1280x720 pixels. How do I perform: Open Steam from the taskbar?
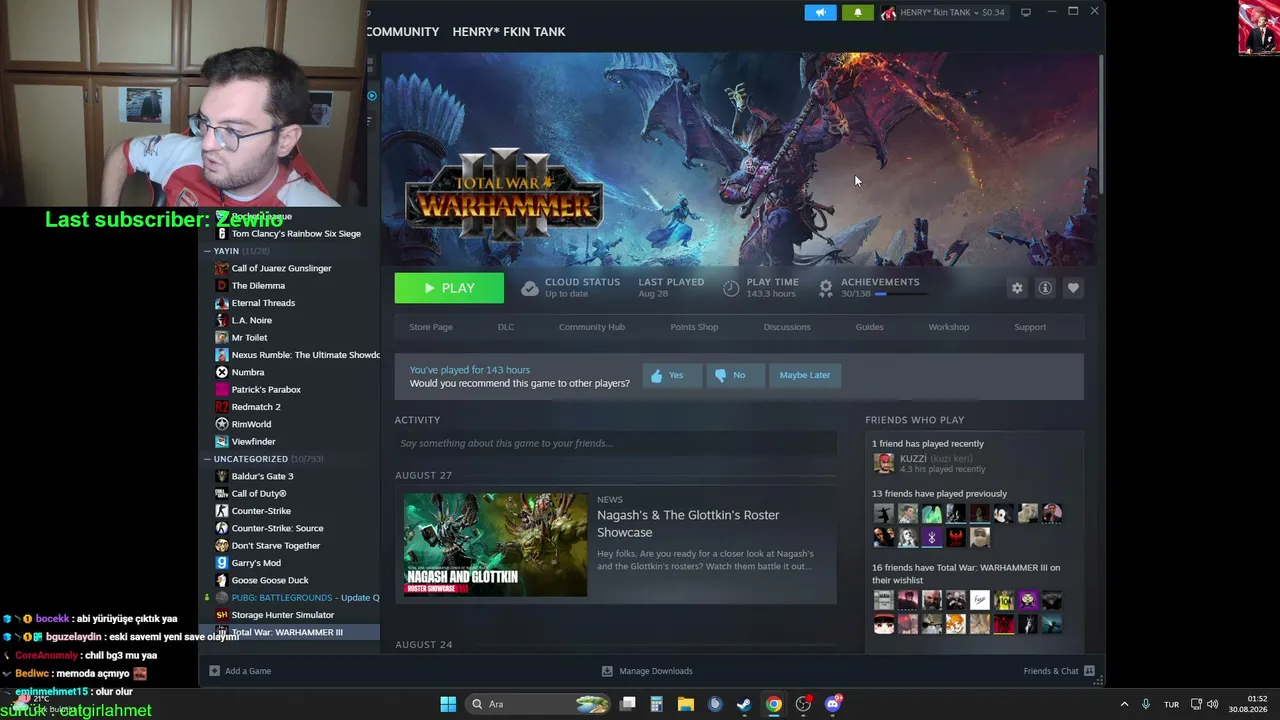coord(744,704)
